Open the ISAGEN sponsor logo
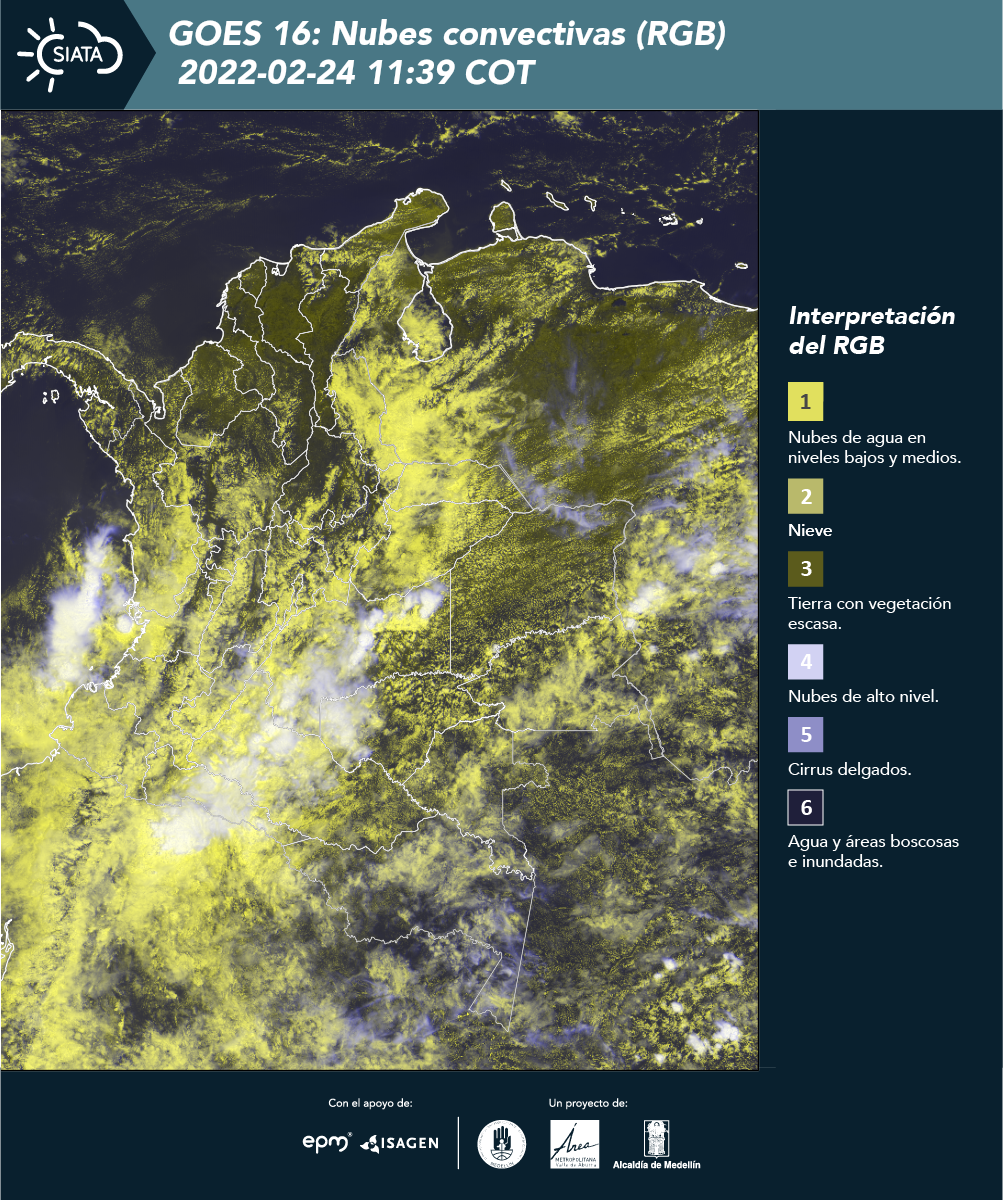Screen dimensions: 1003x1200 coord(400,1142)
